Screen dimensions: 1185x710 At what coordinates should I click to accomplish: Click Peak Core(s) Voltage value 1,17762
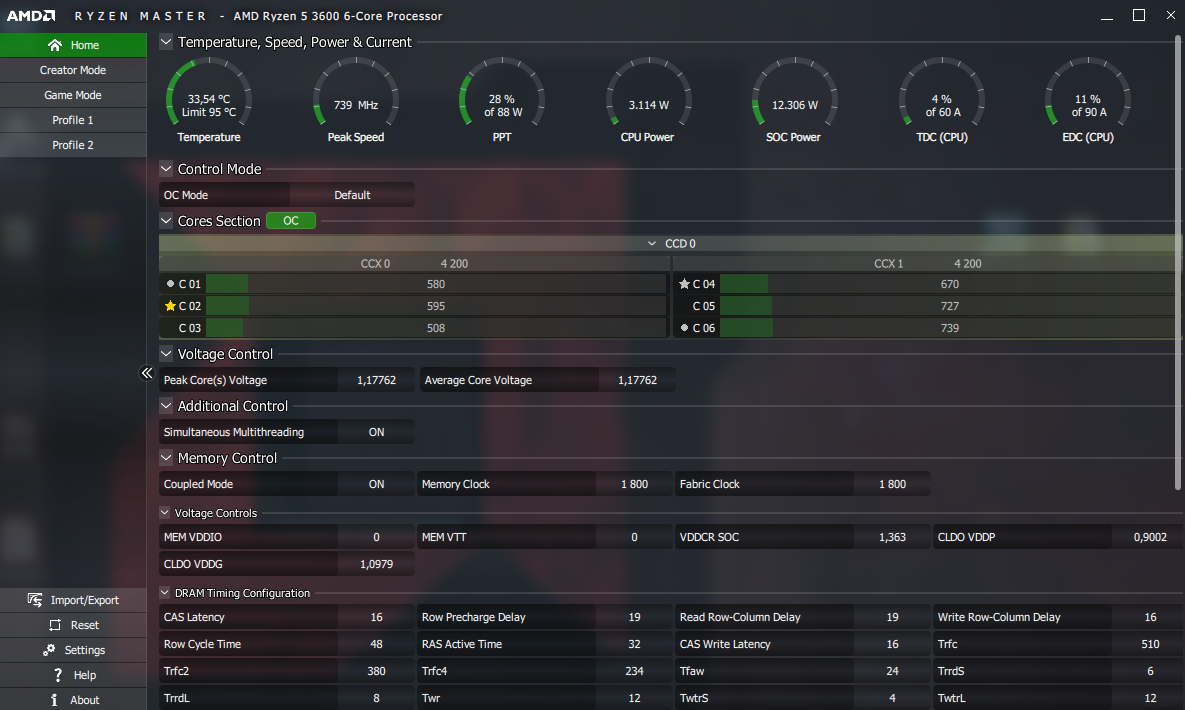click(376, 380)
